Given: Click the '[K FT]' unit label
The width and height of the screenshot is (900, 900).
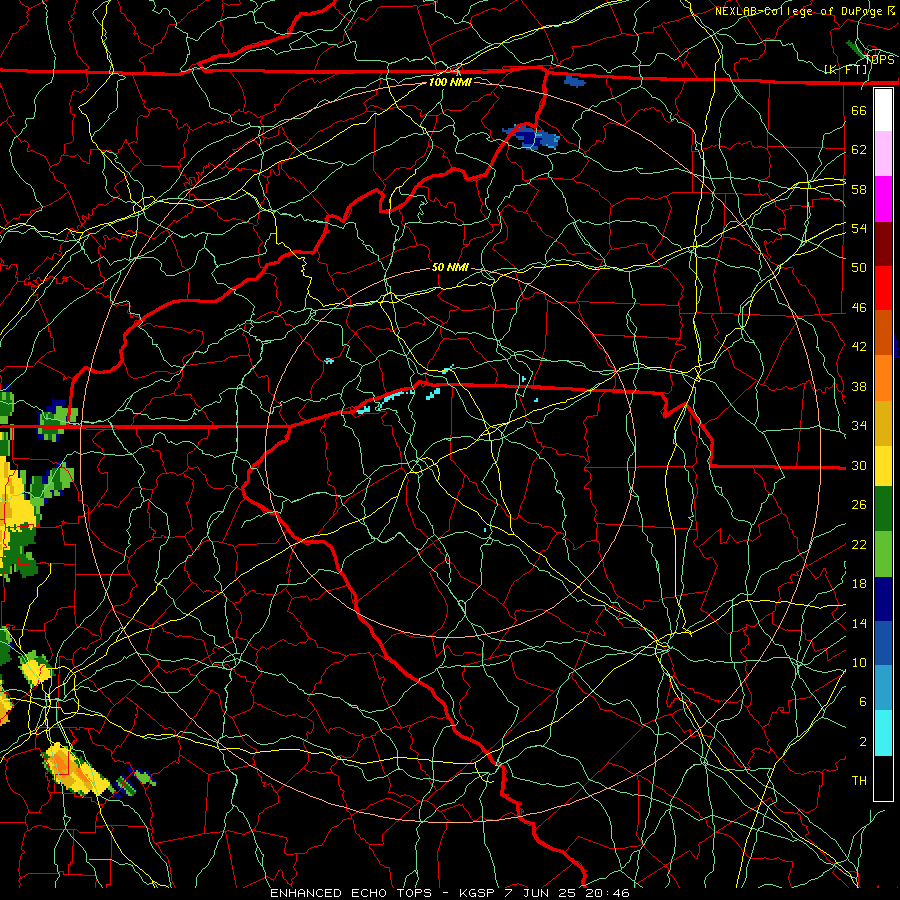Looking at the screenshot, I should pos(845,70).
